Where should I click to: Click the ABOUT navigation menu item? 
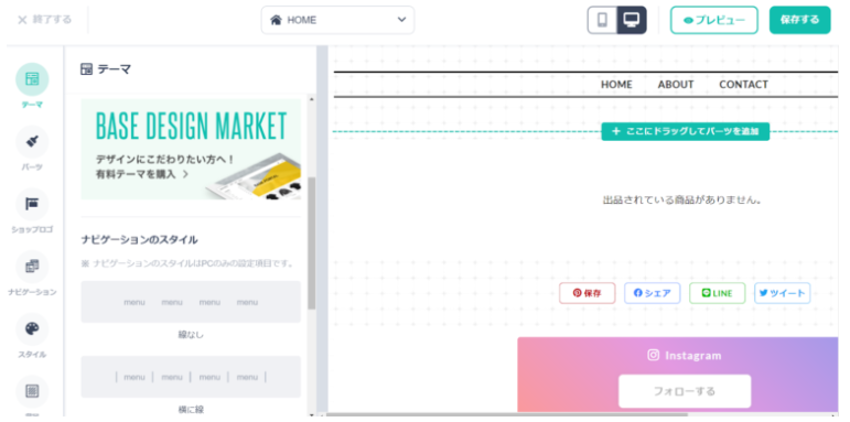point(675,85)
